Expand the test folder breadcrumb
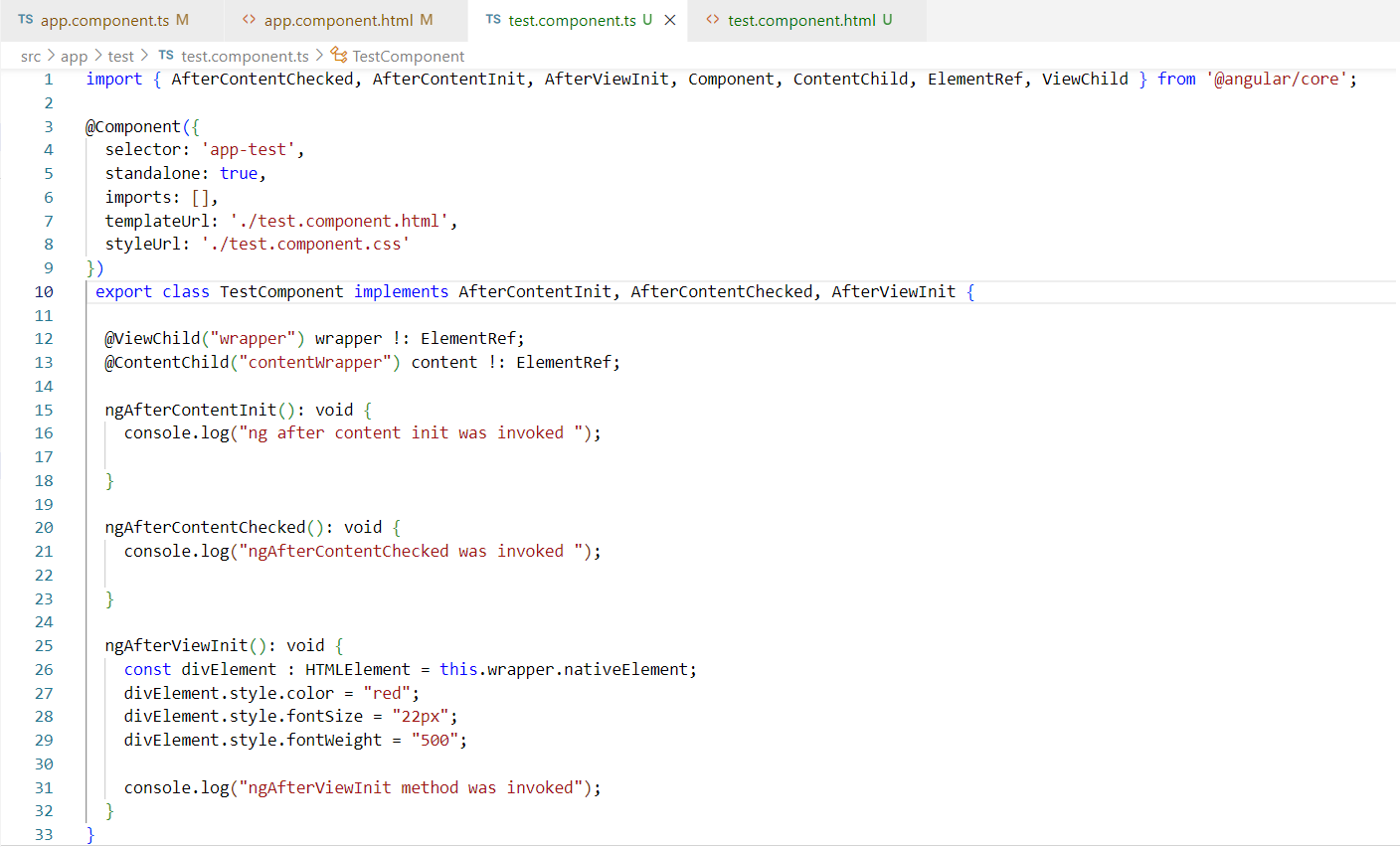1400x847 pixels. tap(120, 57)
